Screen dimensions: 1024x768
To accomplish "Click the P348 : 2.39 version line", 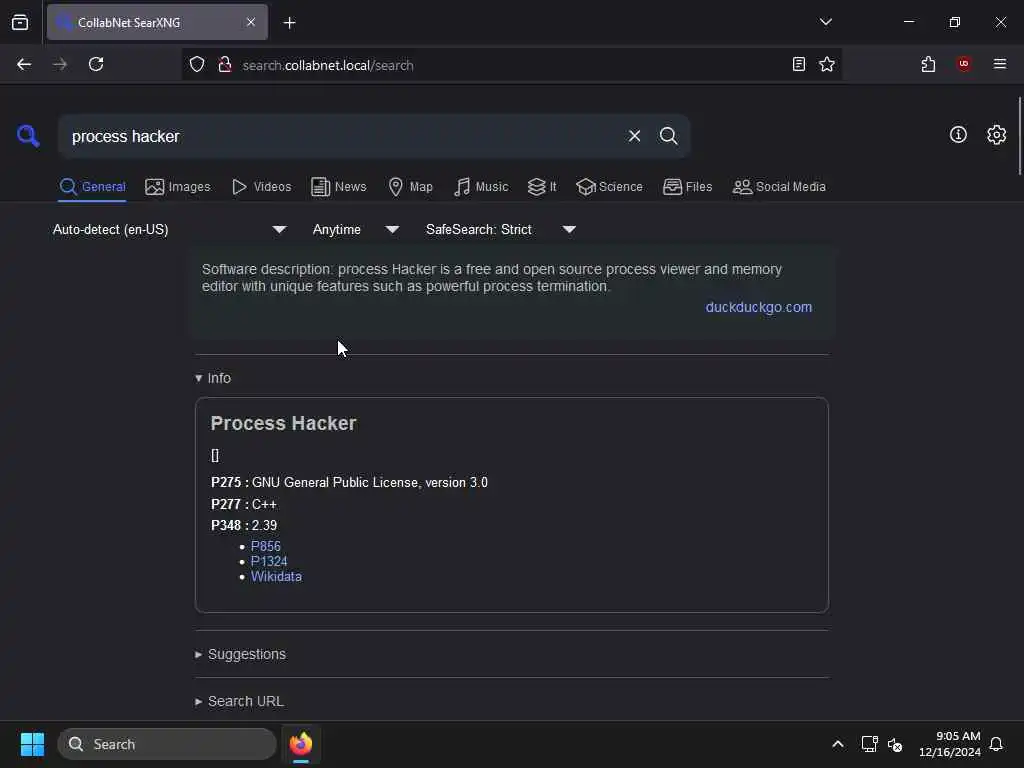I will [244, 525].
